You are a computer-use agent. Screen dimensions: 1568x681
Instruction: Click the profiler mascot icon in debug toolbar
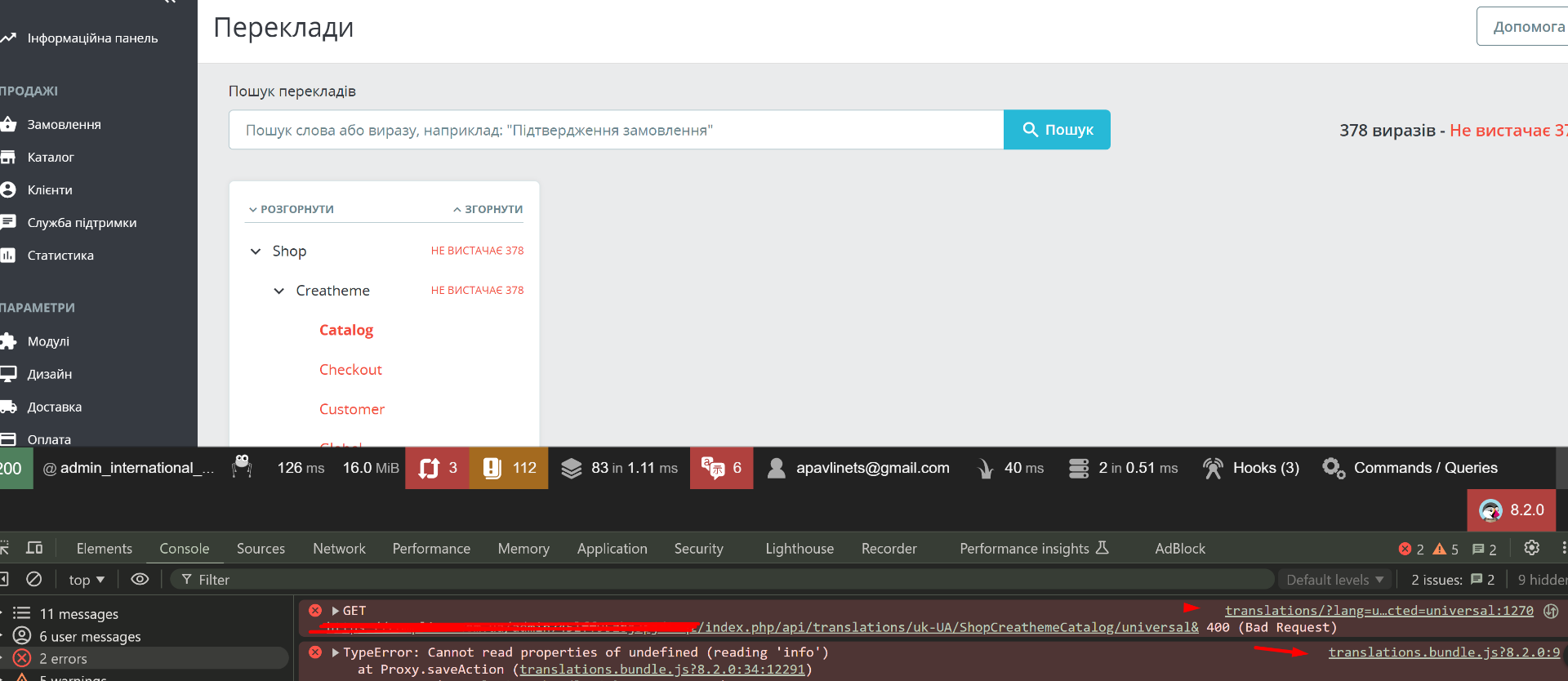pos(242,467)
